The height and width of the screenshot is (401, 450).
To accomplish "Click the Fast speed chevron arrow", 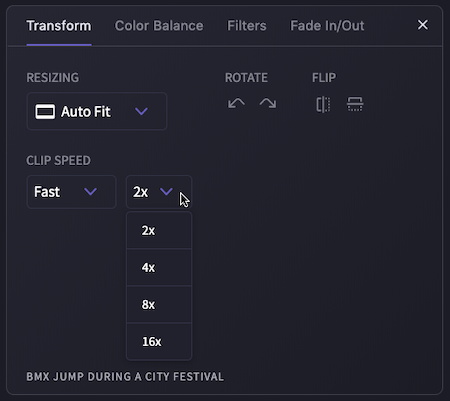I will click(x=90, y=192).
